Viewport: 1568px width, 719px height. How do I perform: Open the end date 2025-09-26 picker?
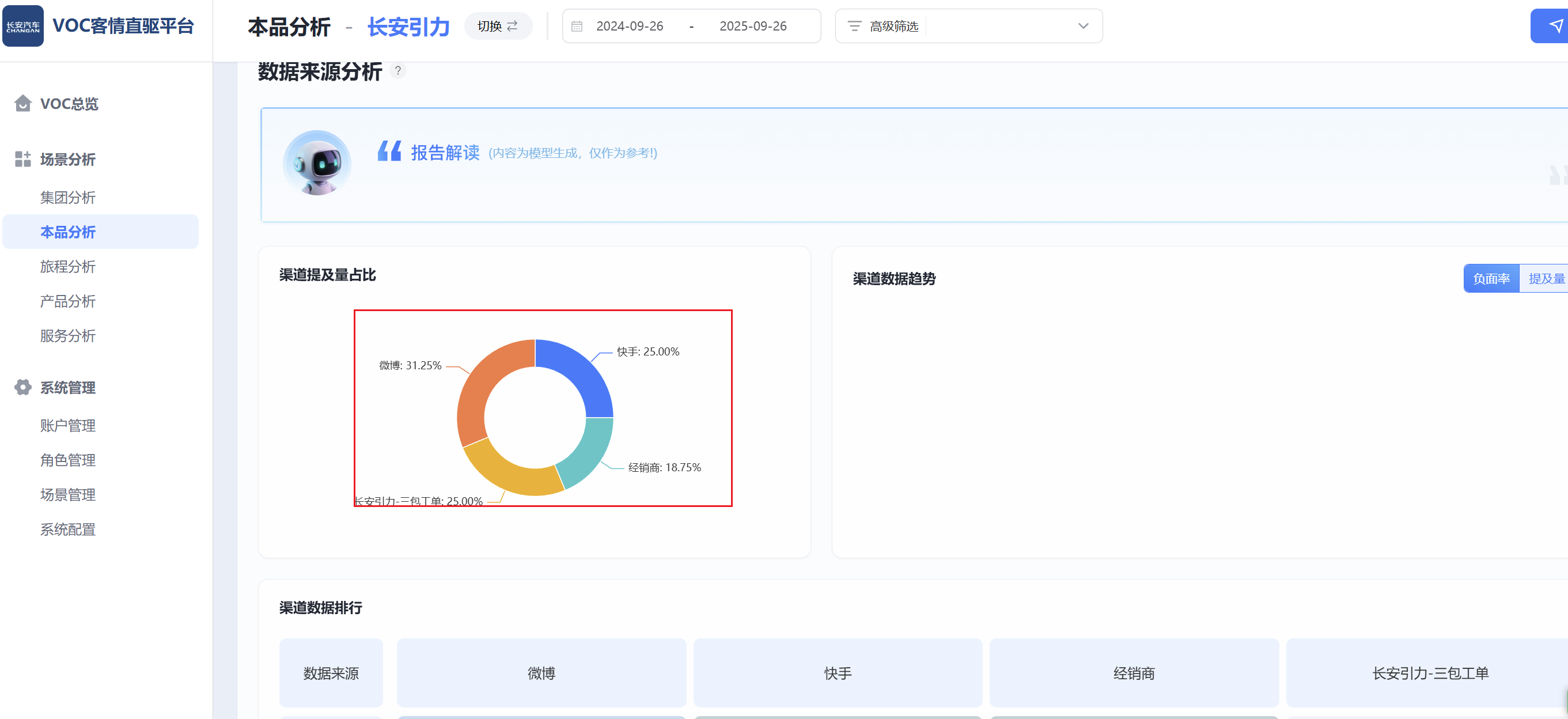[x=753, y=26]
